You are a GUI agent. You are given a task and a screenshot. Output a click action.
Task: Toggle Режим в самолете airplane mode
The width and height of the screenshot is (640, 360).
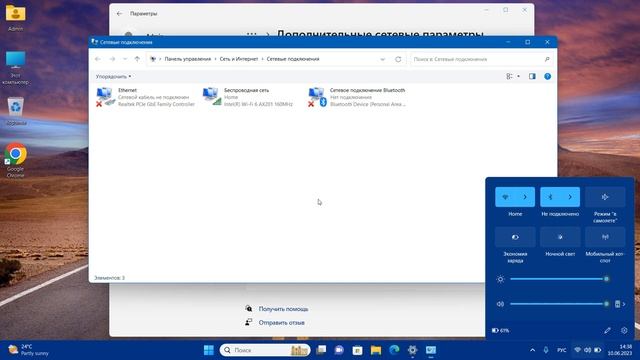click(605, 197)
